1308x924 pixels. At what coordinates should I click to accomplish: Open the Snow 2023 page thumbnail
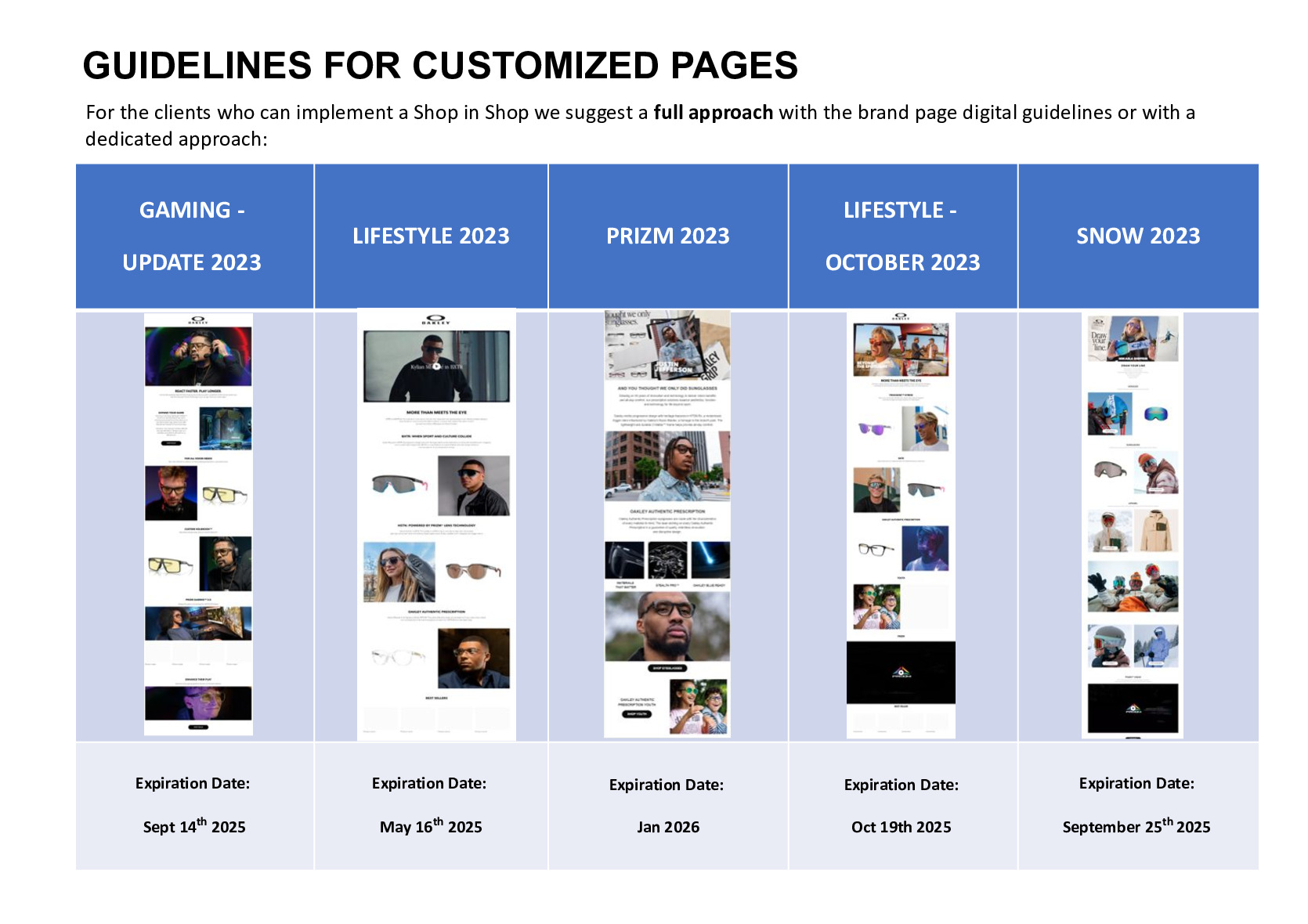(x=1133, y=525)
